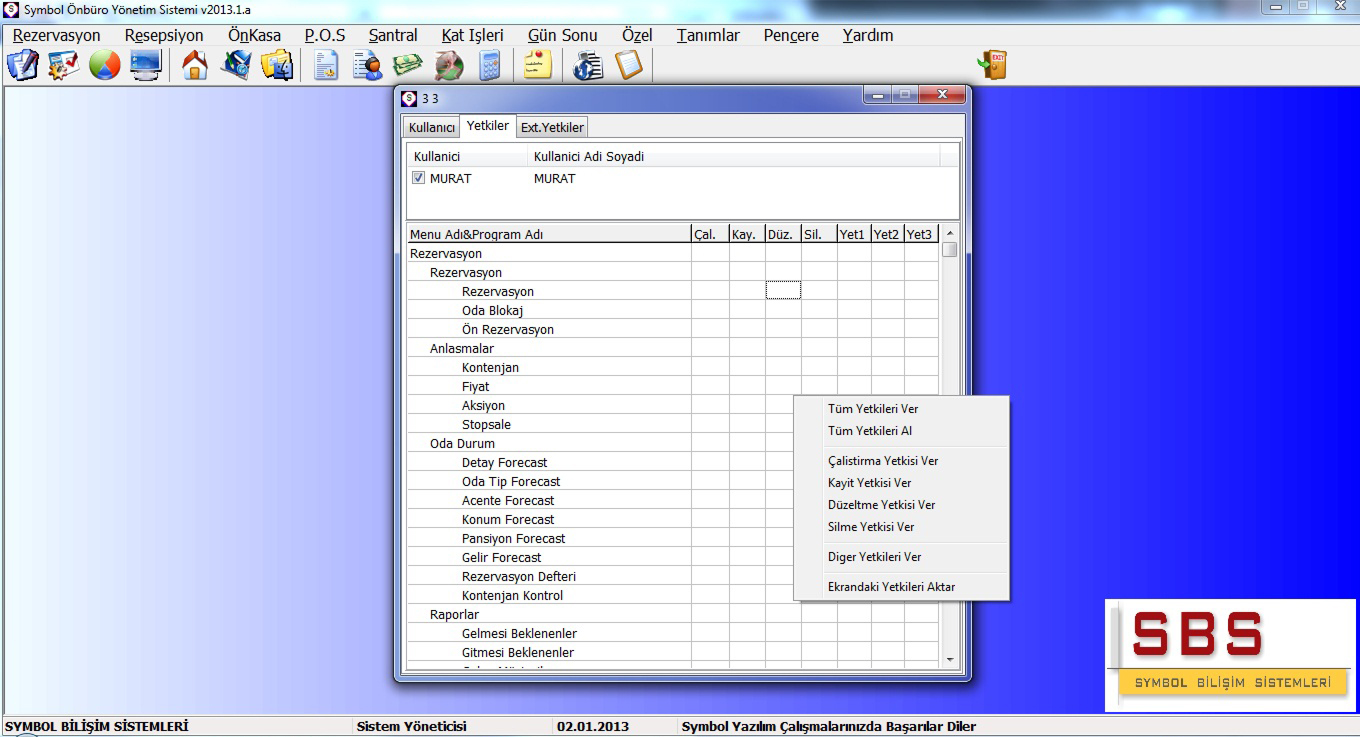Click the clipboard-with-pen toolbar icon

[22, 65]
